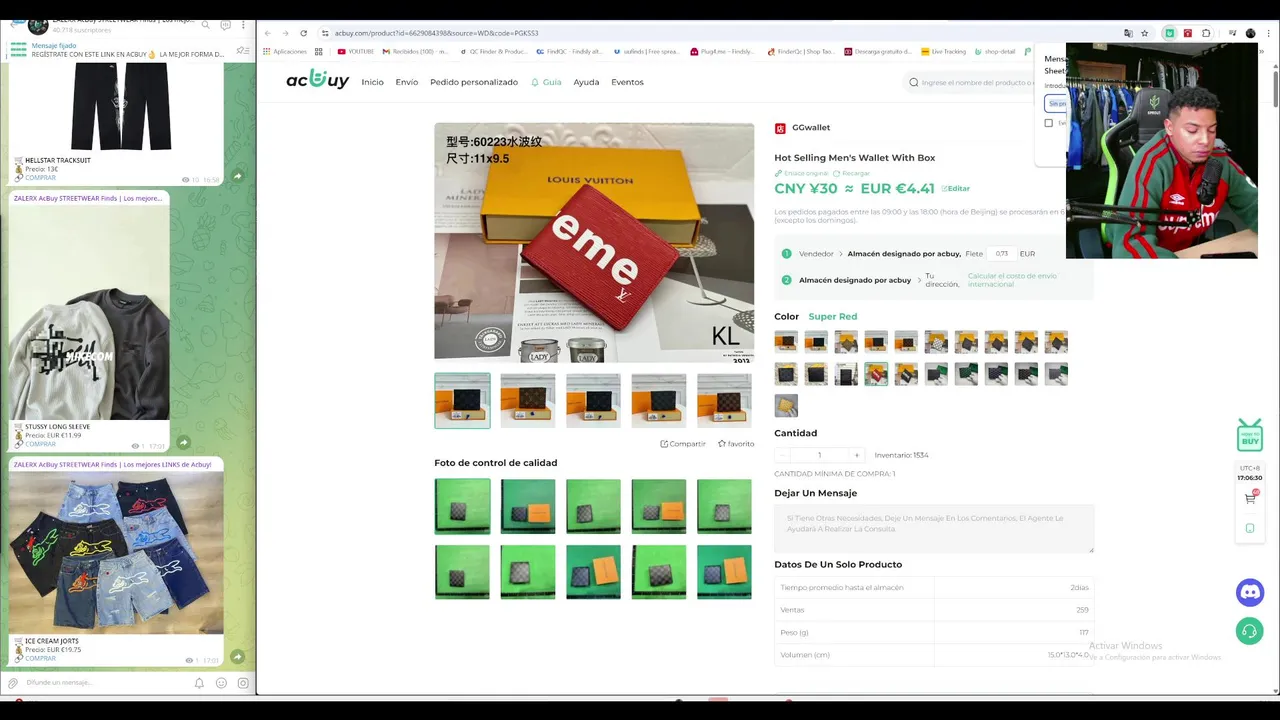The height and width of the screenshot is (720, 1280).
Task: Click 'Calcular el costo de envío internacional'
Action: point(1012,280)
